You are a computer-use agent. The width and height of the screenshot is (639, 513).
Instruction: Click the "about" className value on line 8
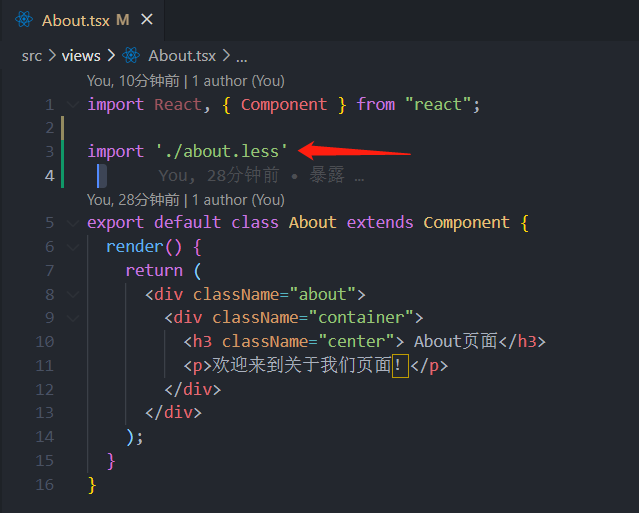point(322,294)
